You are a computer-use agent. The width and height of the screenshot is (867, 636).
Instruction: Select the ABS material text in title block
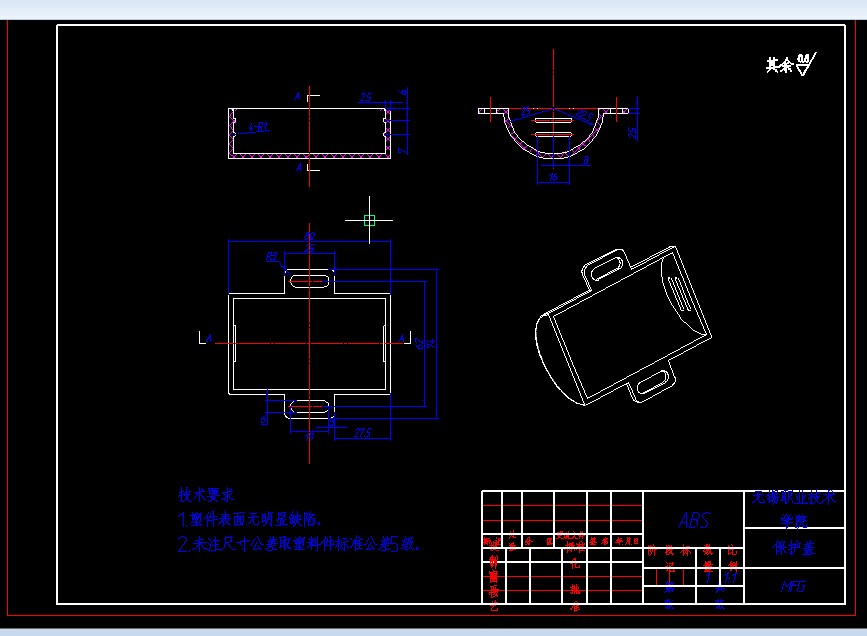[693, 521]
